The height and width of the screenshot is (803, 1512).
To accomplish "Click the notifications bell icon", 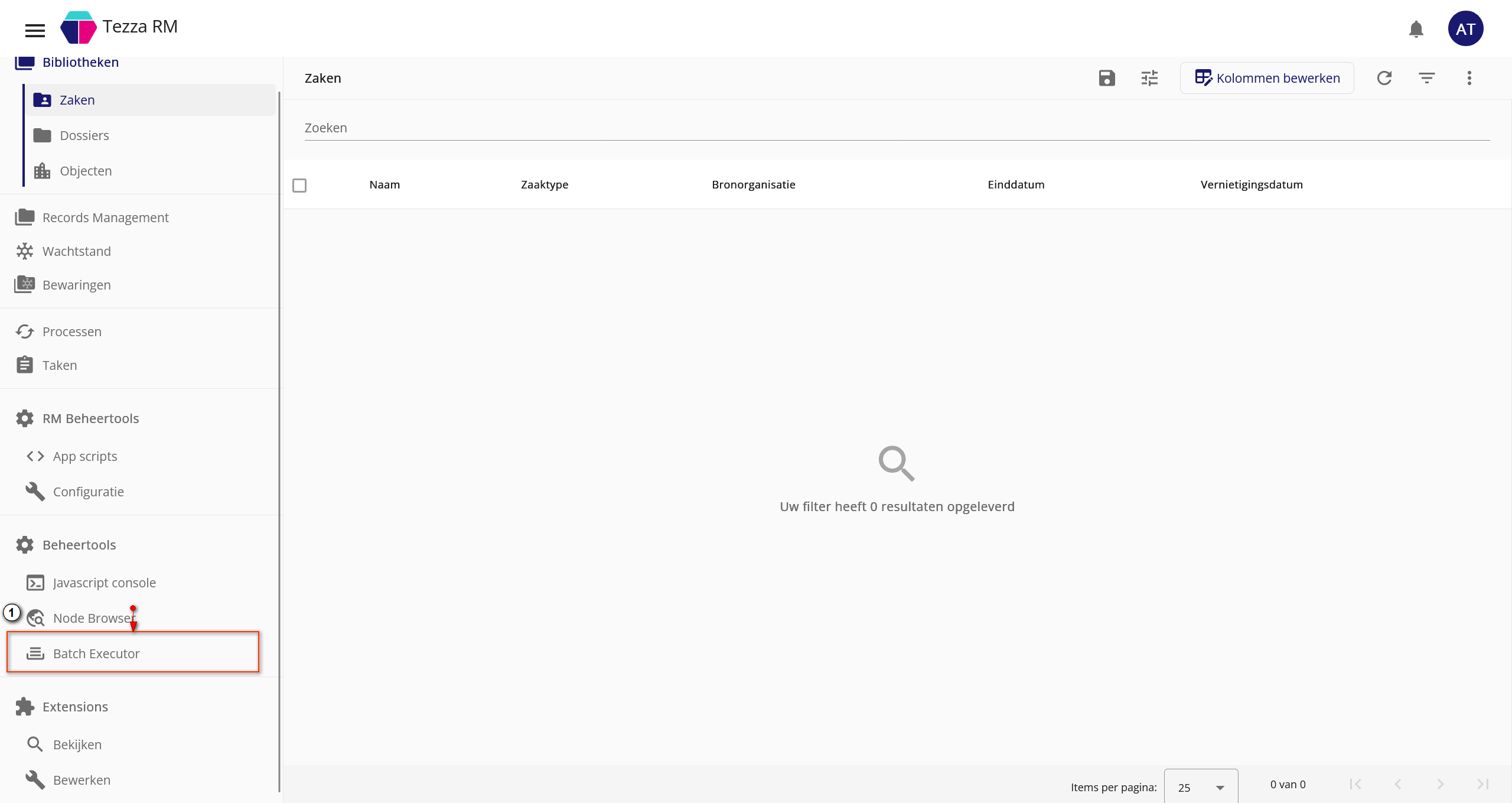I will tap(1416, 29).
